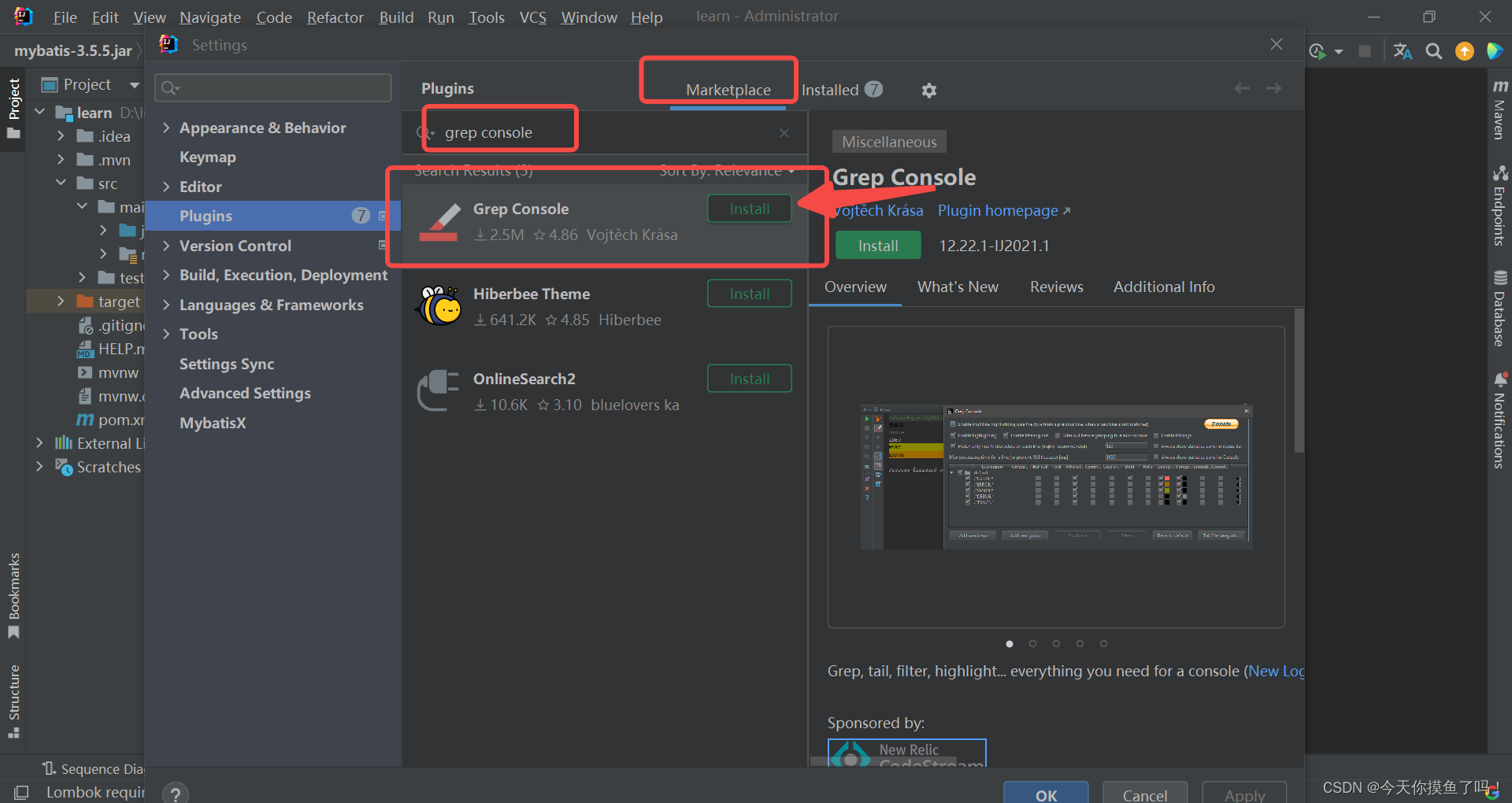
Task: Open search everywhere magnifier icon
Action: (1433, 50)
